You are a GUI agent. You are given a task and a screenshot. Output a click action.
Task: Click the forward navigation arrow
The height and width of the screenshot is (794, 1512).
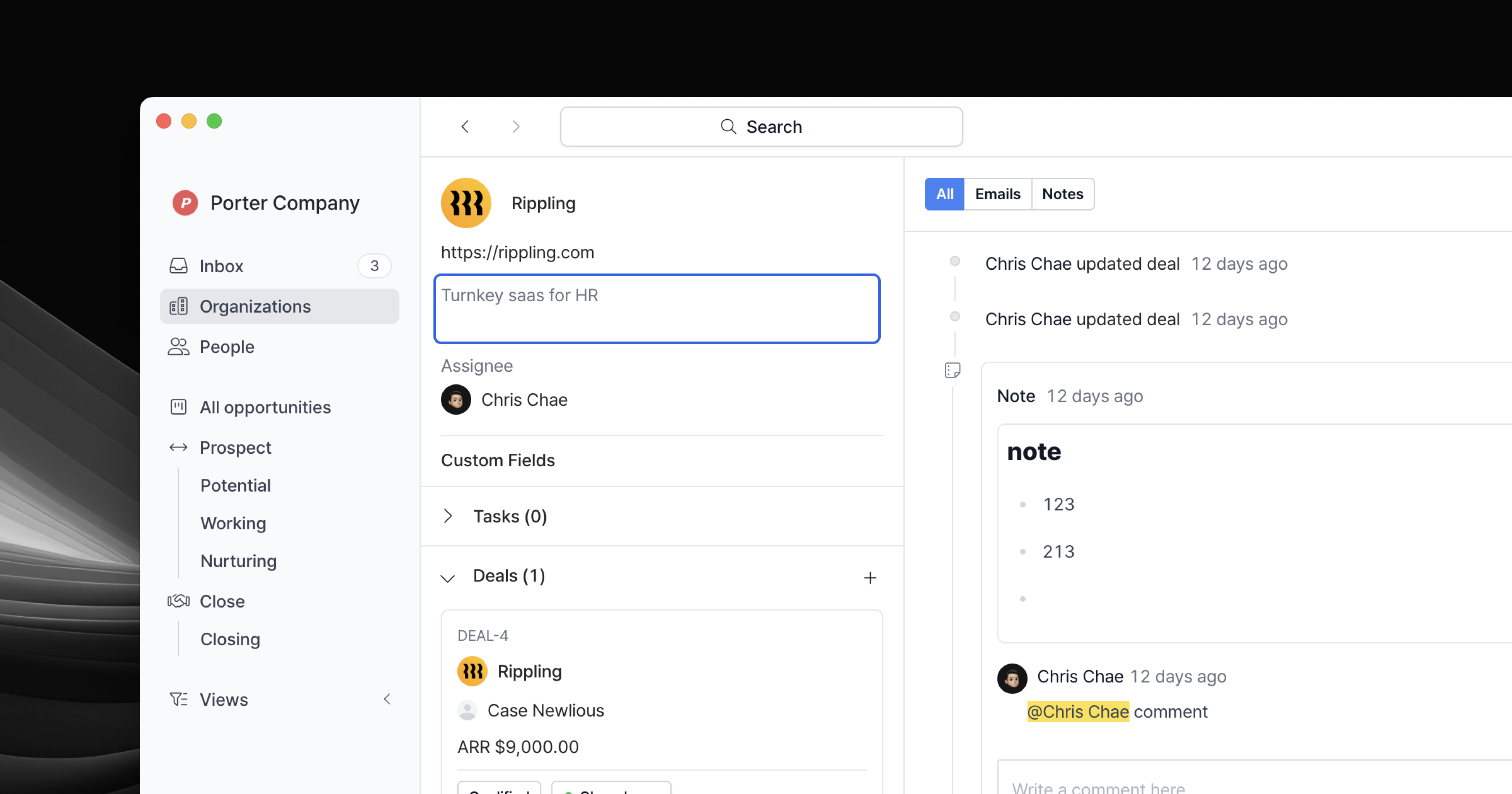[515, 127]
